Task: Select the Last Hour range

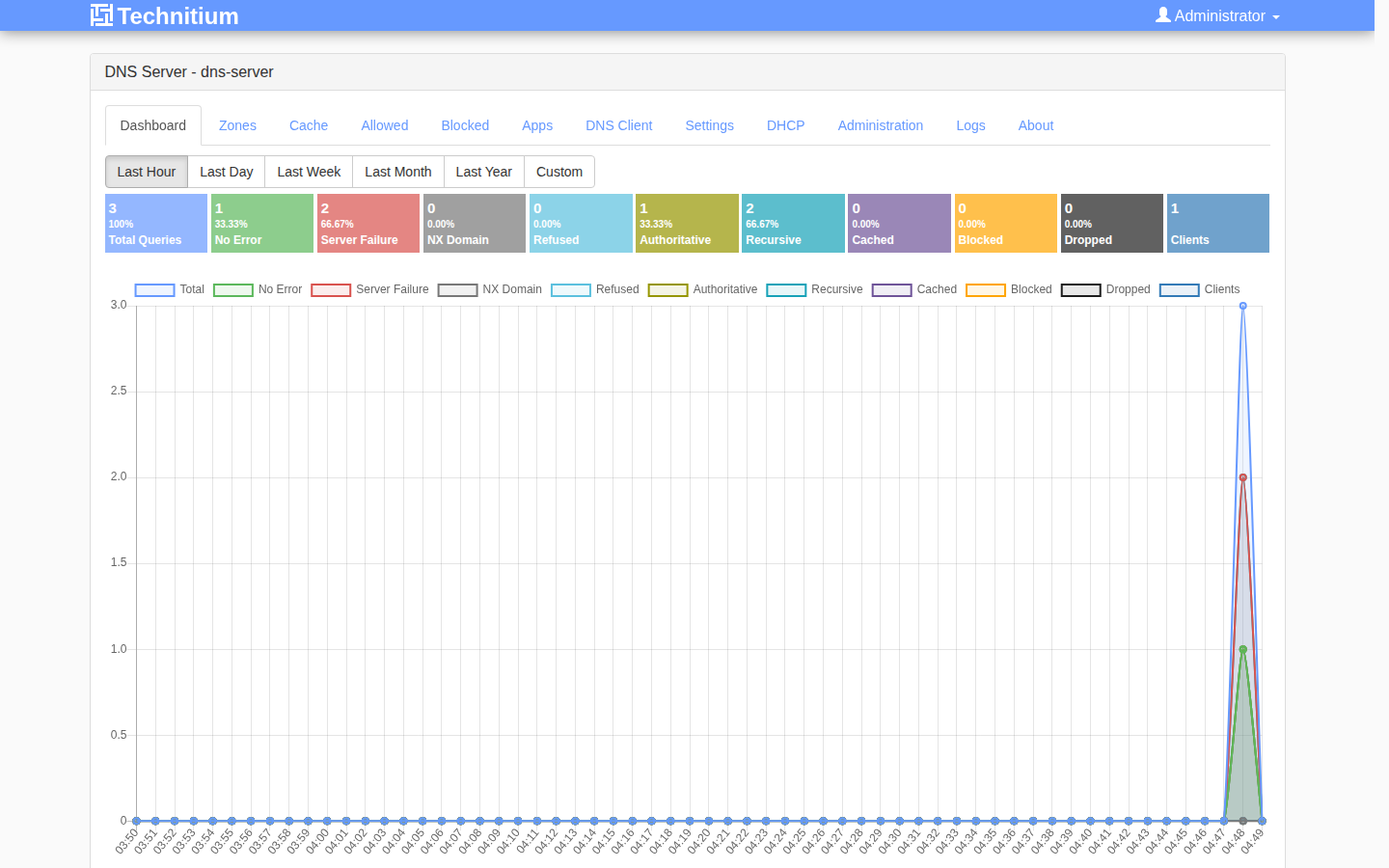Action: coord(147,172)
